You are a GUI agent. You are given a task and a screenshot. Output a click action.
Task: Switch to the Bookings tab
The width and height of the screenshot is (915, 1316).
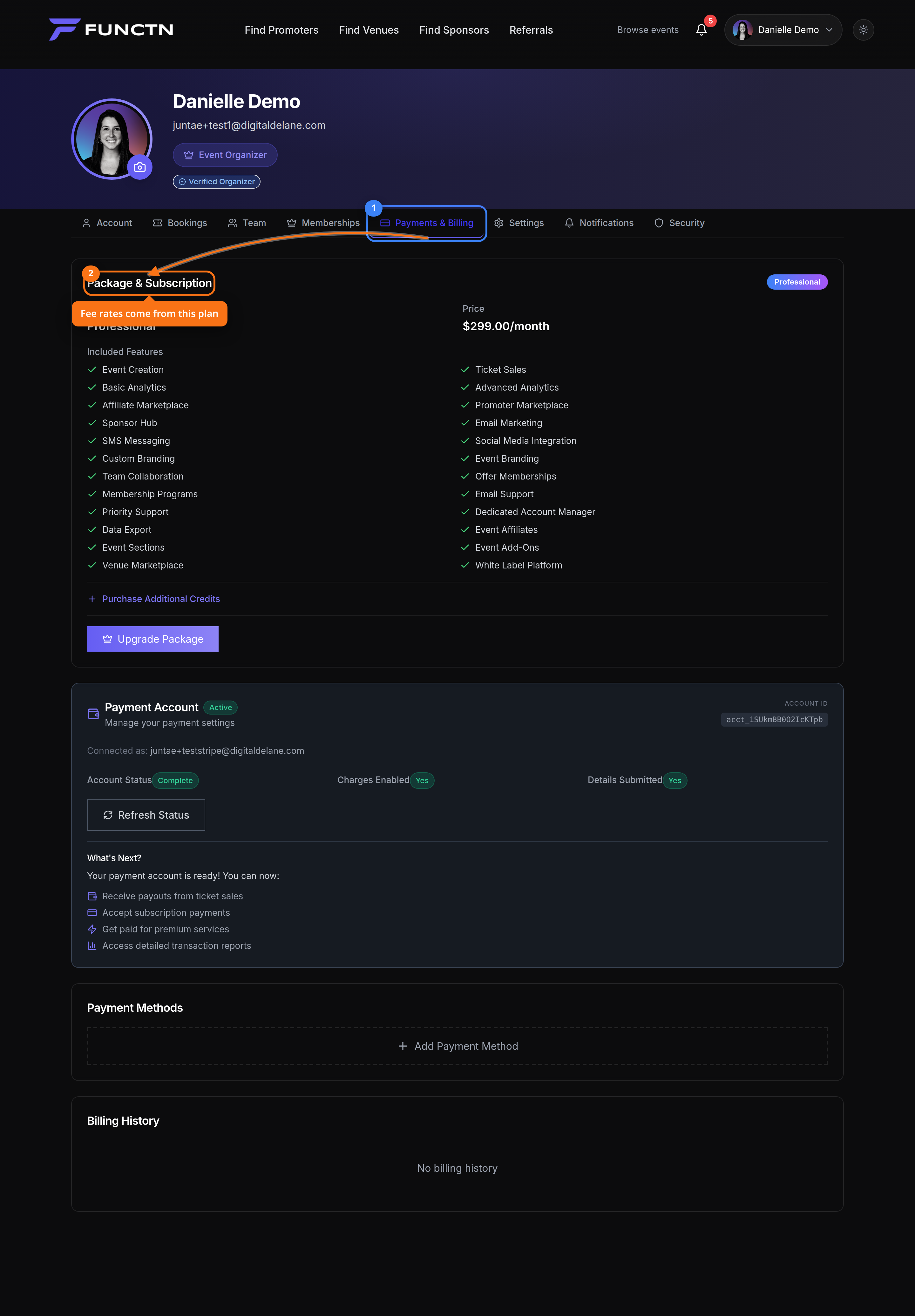coord(180,223)
